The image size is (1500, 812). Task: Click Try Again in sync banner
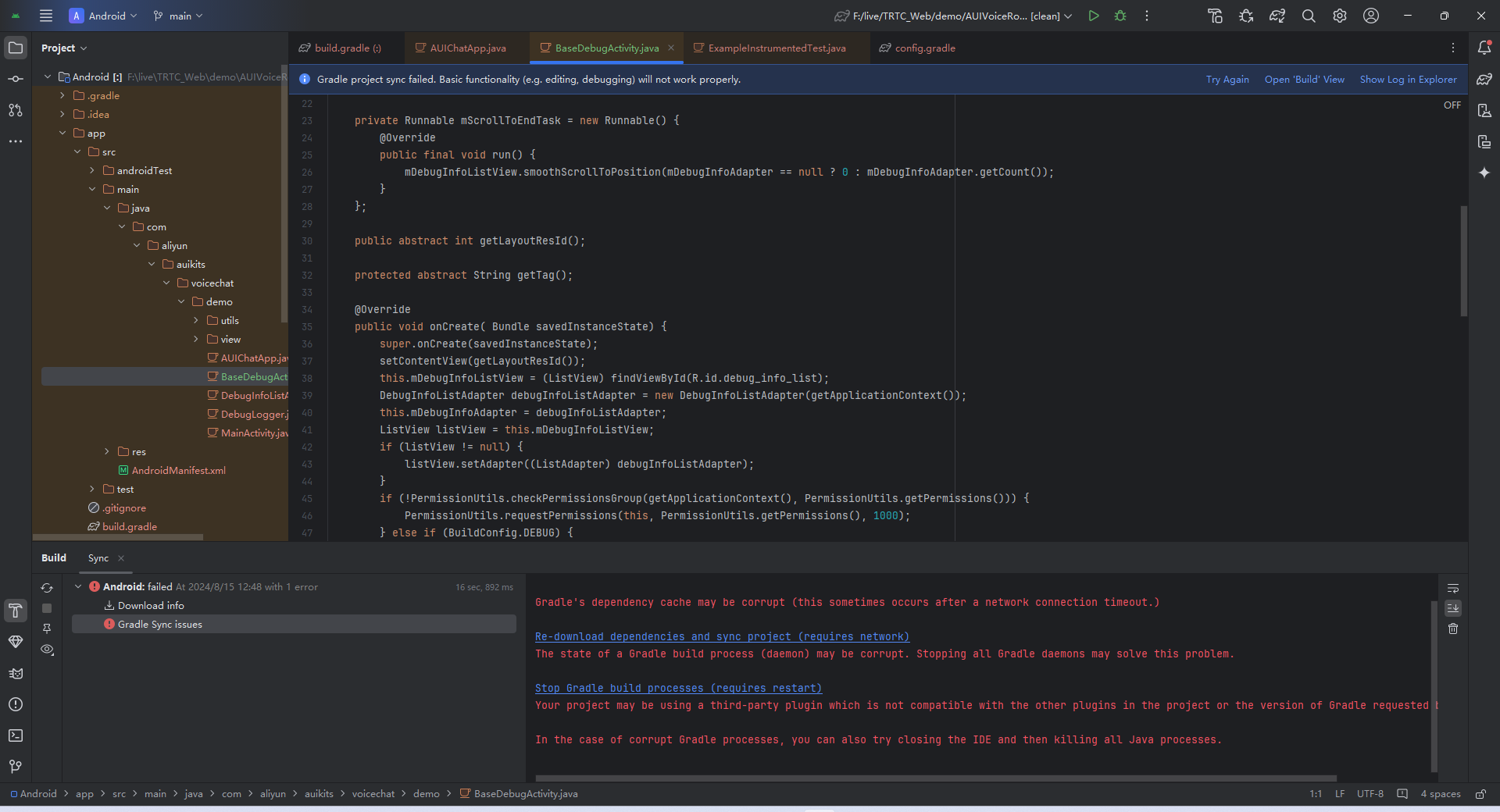click(x=1227, y=80)
